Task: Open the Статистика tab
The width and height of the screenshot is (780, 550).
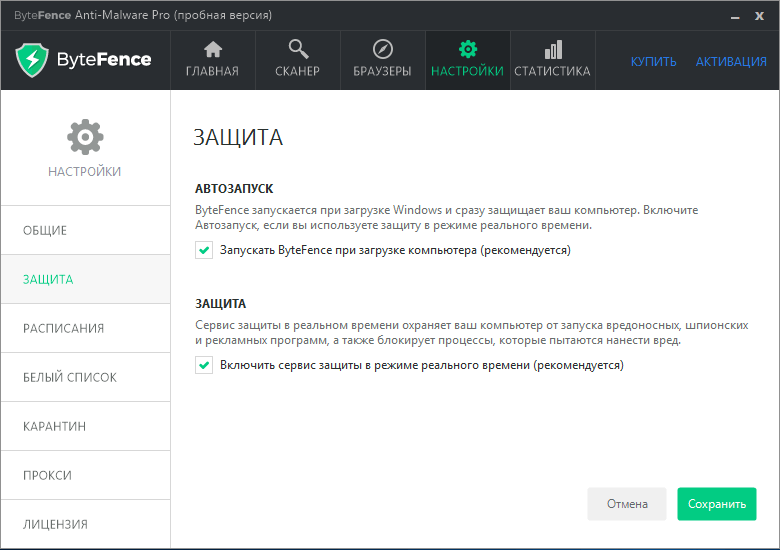Action: pos(553,60)
